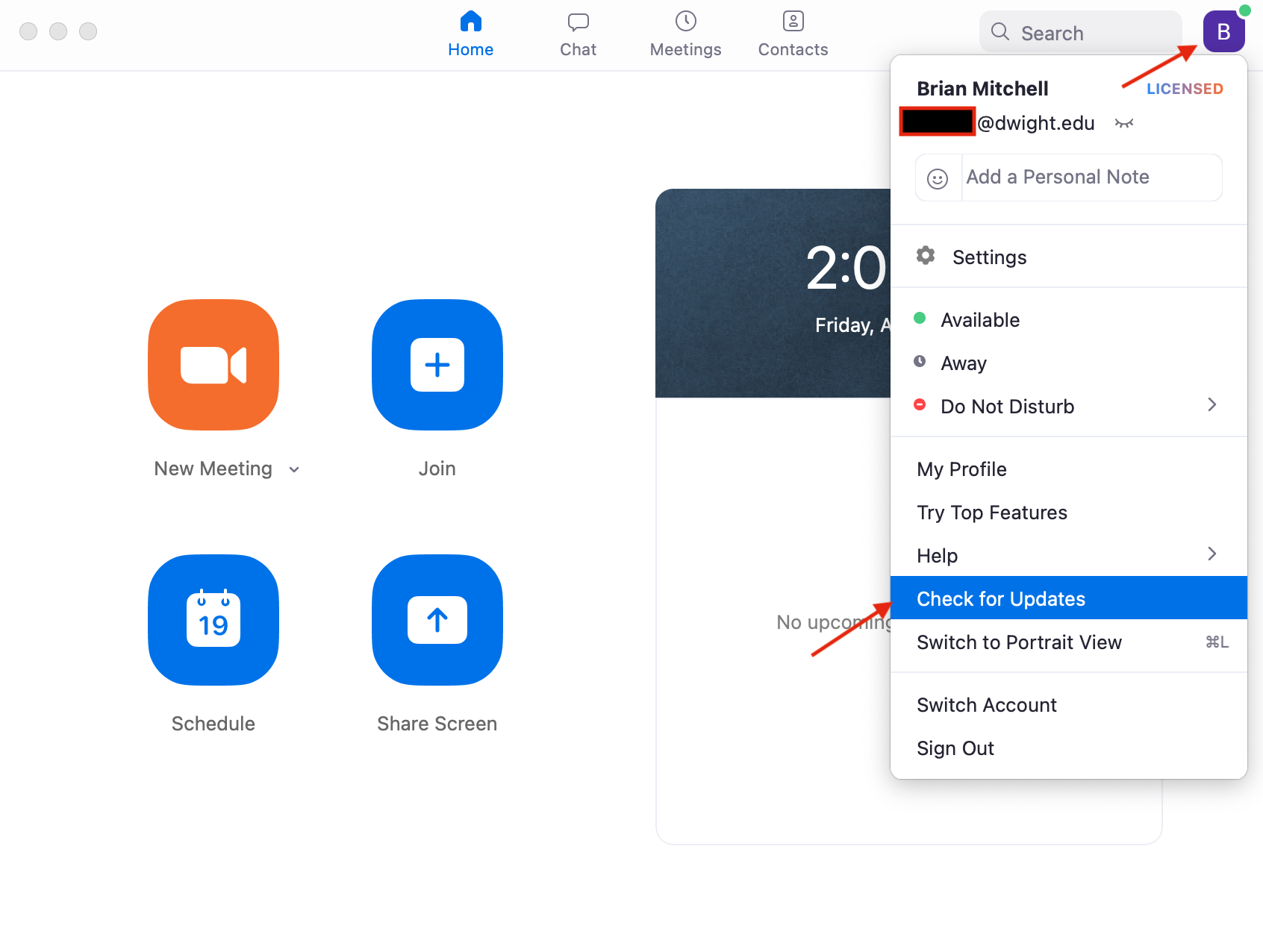Viewport: 1263px width, 952px height.
Task: Go to the Home tab
Action: point(470,34)
